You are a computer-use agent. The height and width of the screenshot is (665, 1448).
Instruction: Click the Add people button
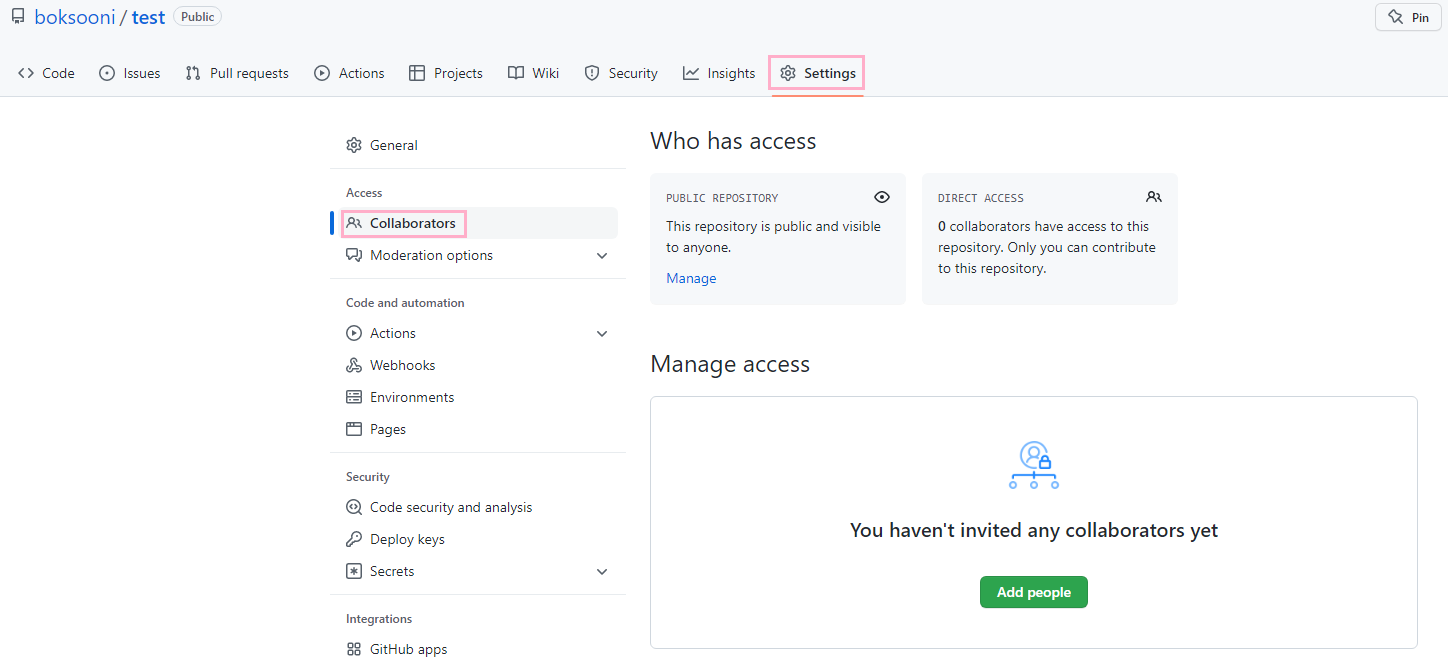pyautogui.click(x=1033, y=592)
